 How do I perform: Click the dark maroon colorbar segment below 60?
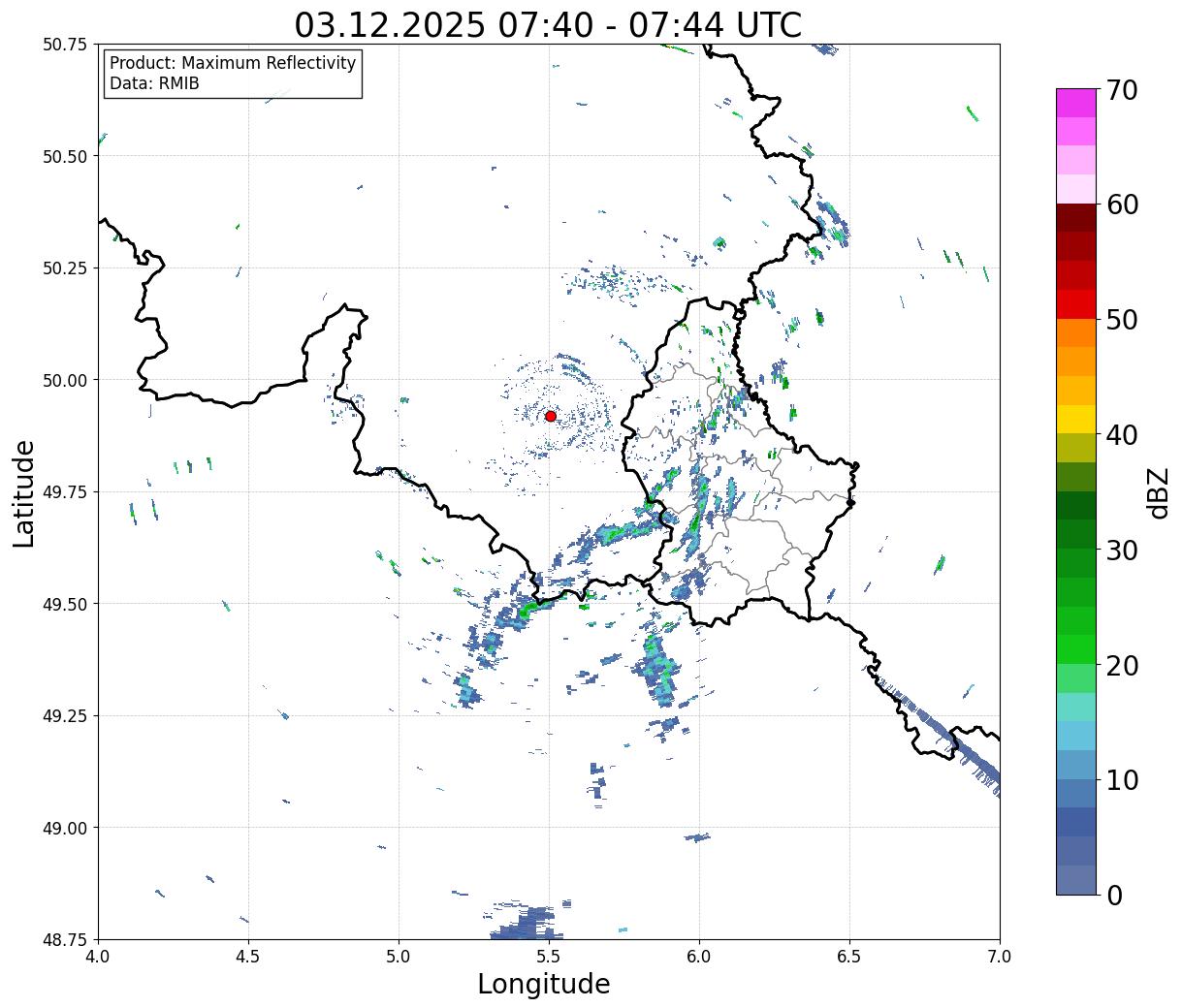pos(1076,218)
